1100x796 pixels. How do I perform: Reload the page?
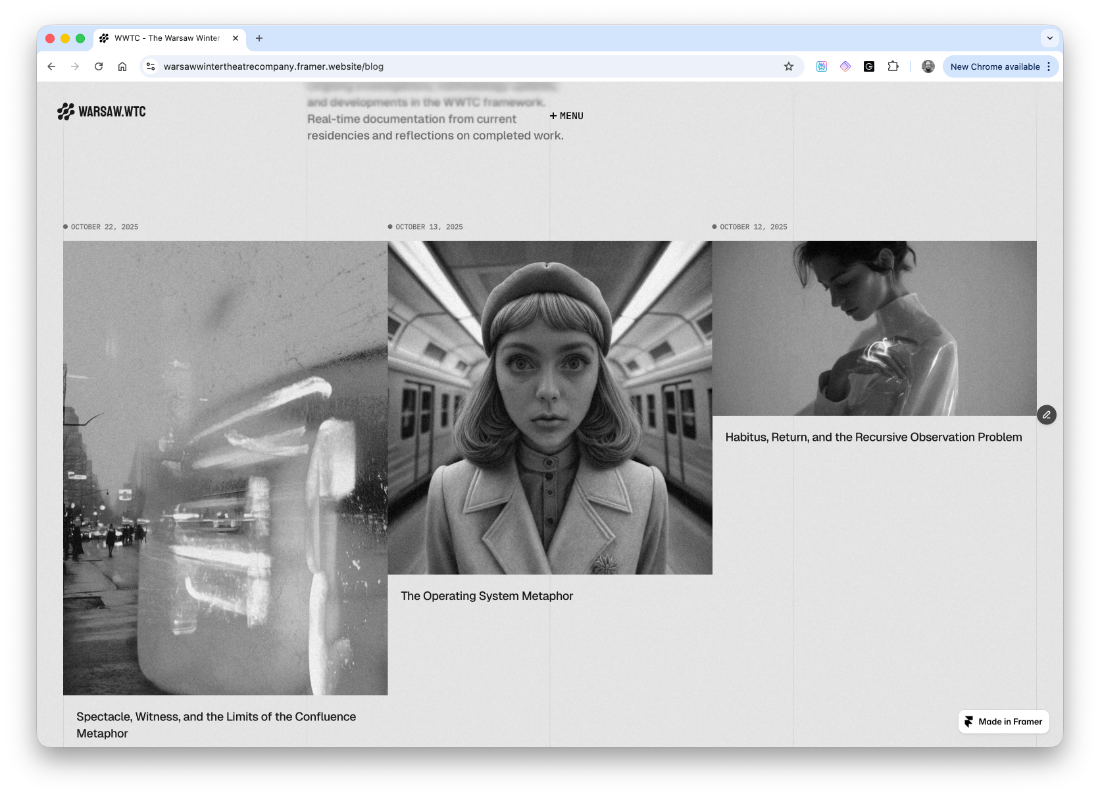click(98, 67)
